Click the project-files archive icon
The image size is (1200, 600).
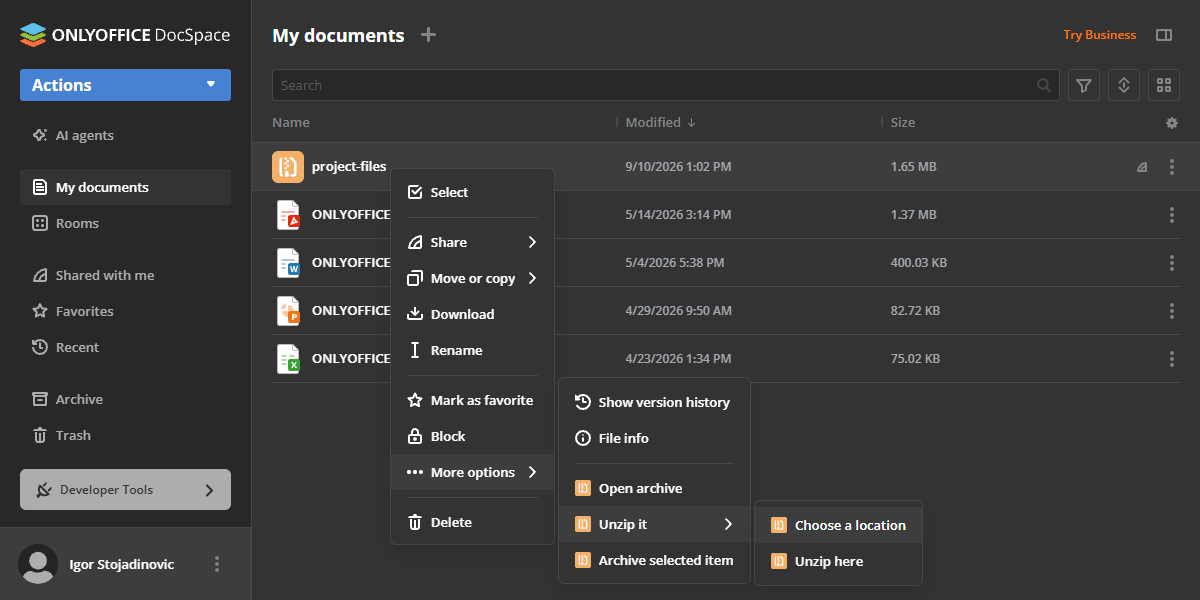(288, 167)
